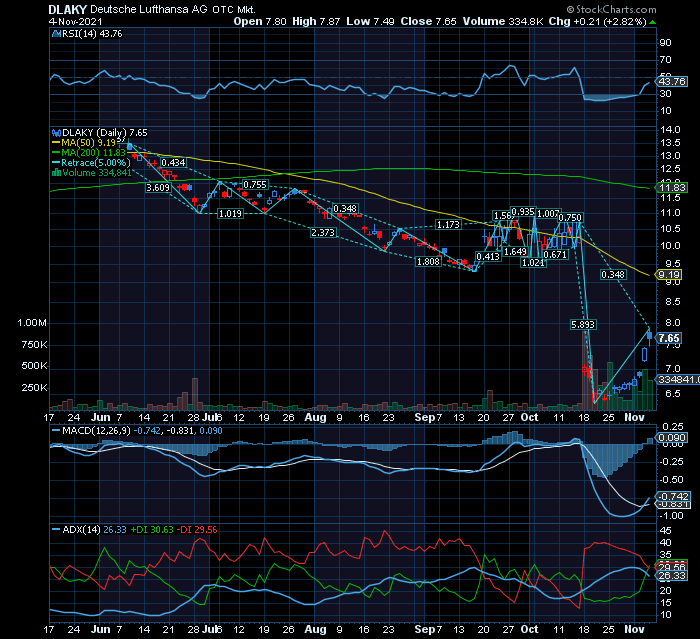Click the DLAKY ticker symbol in the header
Image resolution: width=700 pixels, height=639 pixels.
click(67, 9)
